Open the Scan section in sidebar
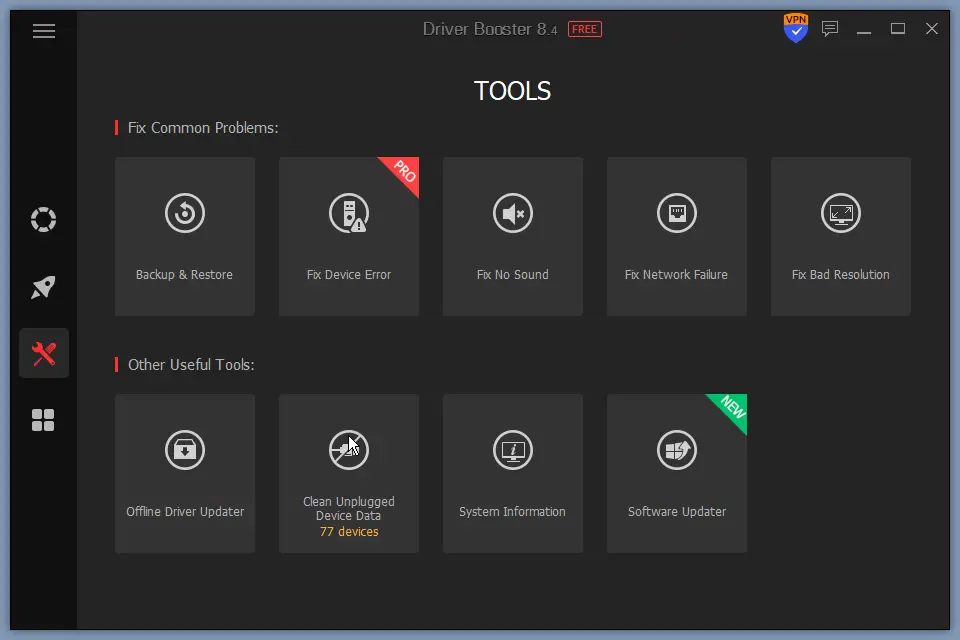This screenshot has width=960, height=640. pos(43,219)
